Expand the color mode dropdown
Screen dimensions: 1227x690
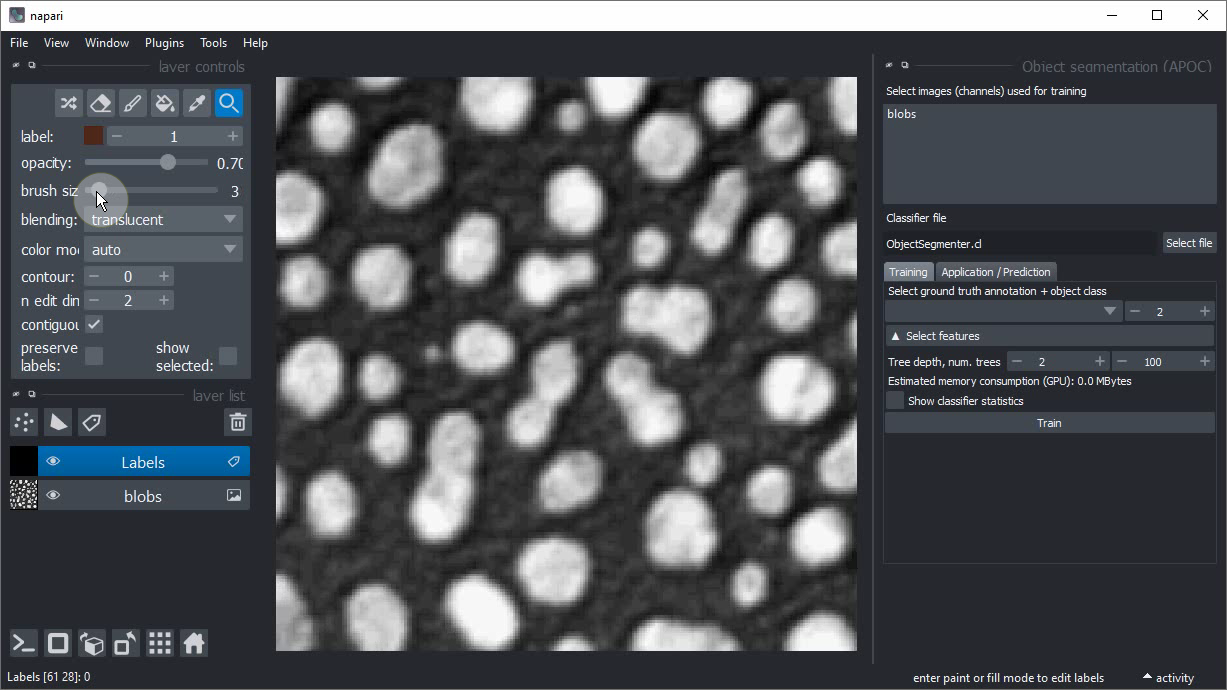click(163, 250)
